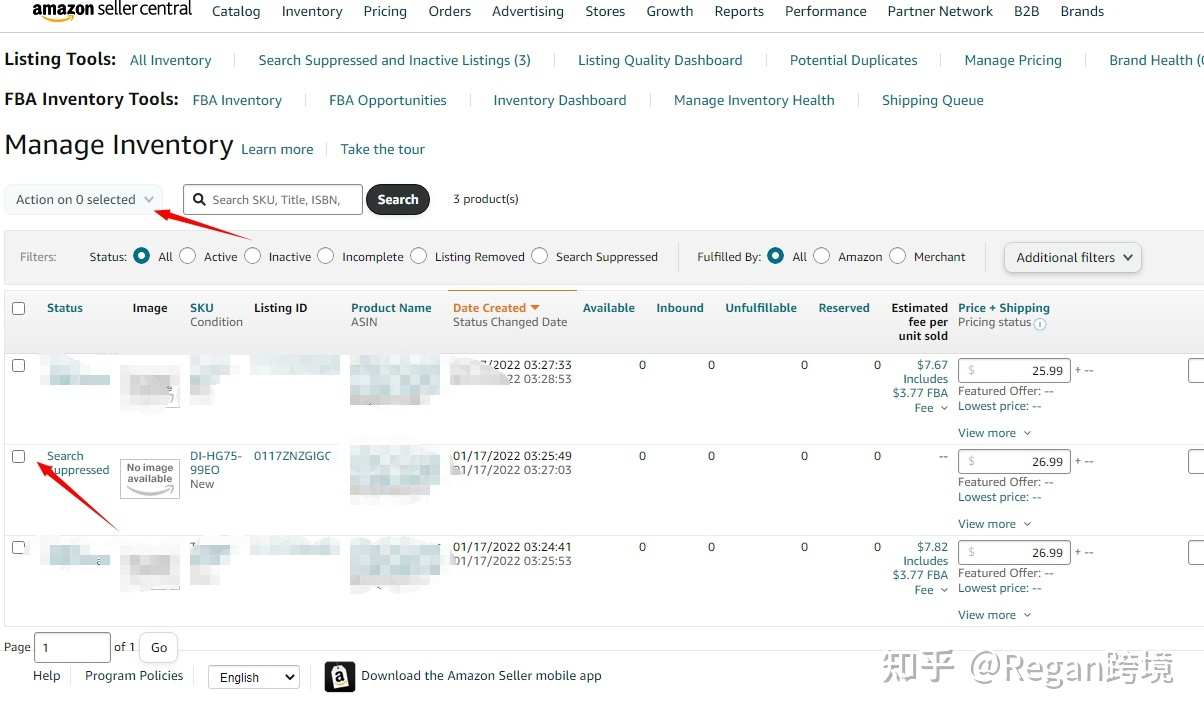Click the page number input field
The height and width of the screenshot is (720, 1204).
72,647
